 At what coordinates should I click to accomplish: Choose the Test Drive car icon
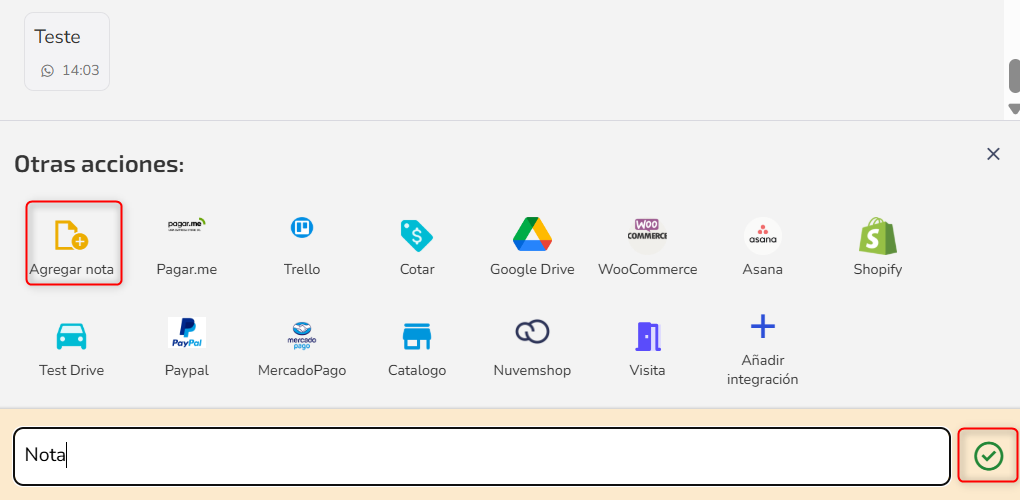[71, 336]
